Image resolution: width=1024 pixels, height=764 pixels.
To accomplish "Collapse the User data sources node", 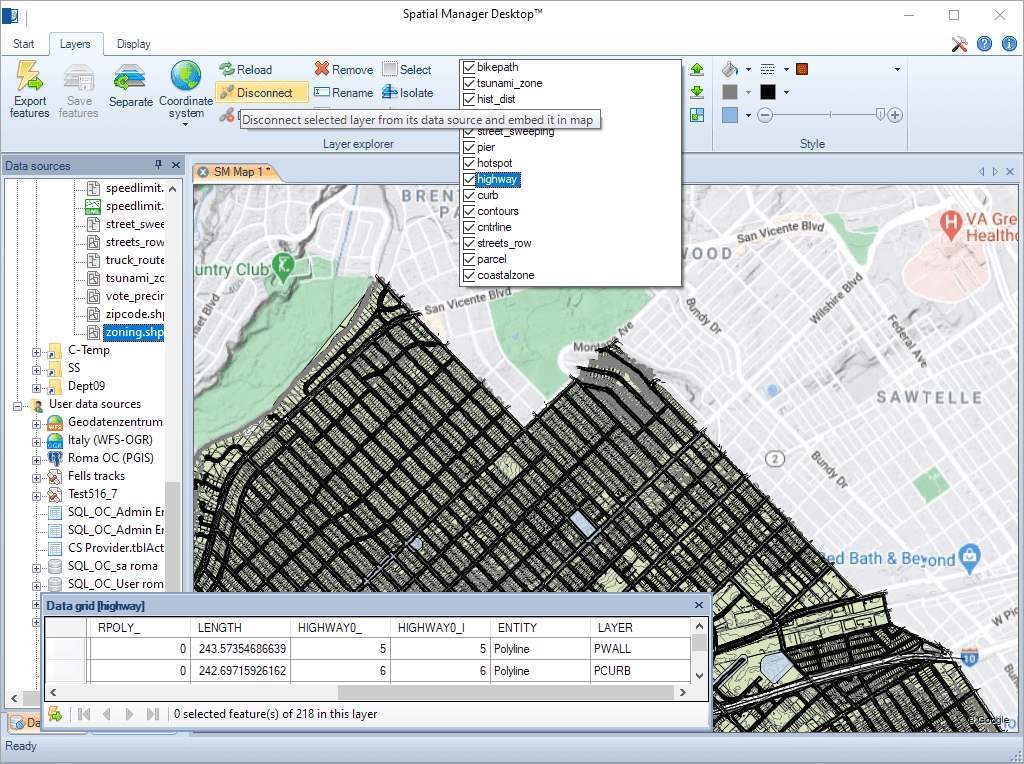I will [x=18, y=406].
